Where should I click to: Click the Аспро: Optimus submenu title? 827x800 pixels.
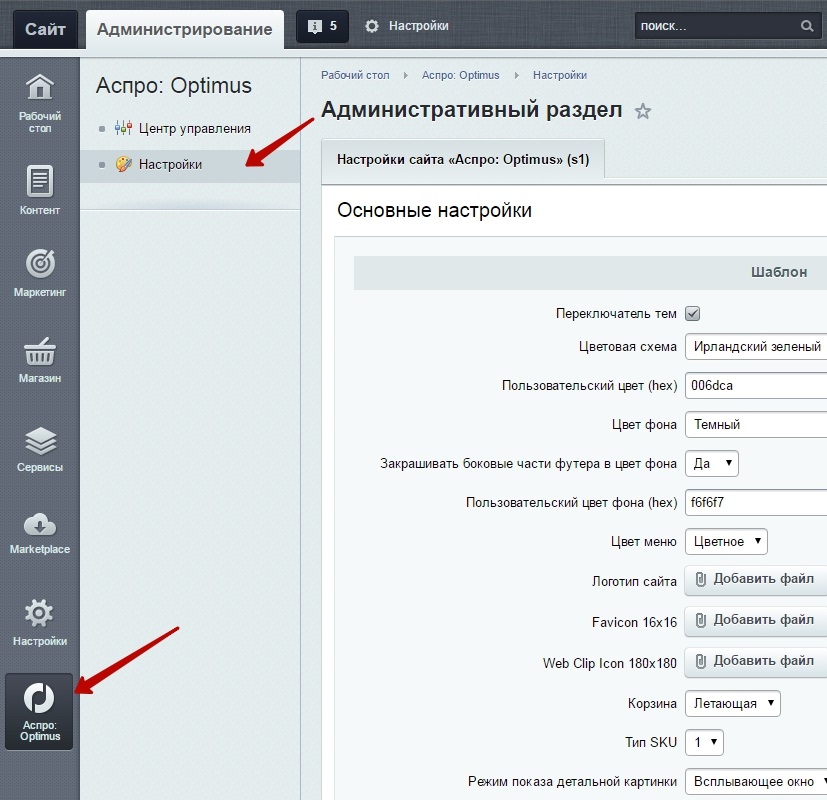click(174, 85)
